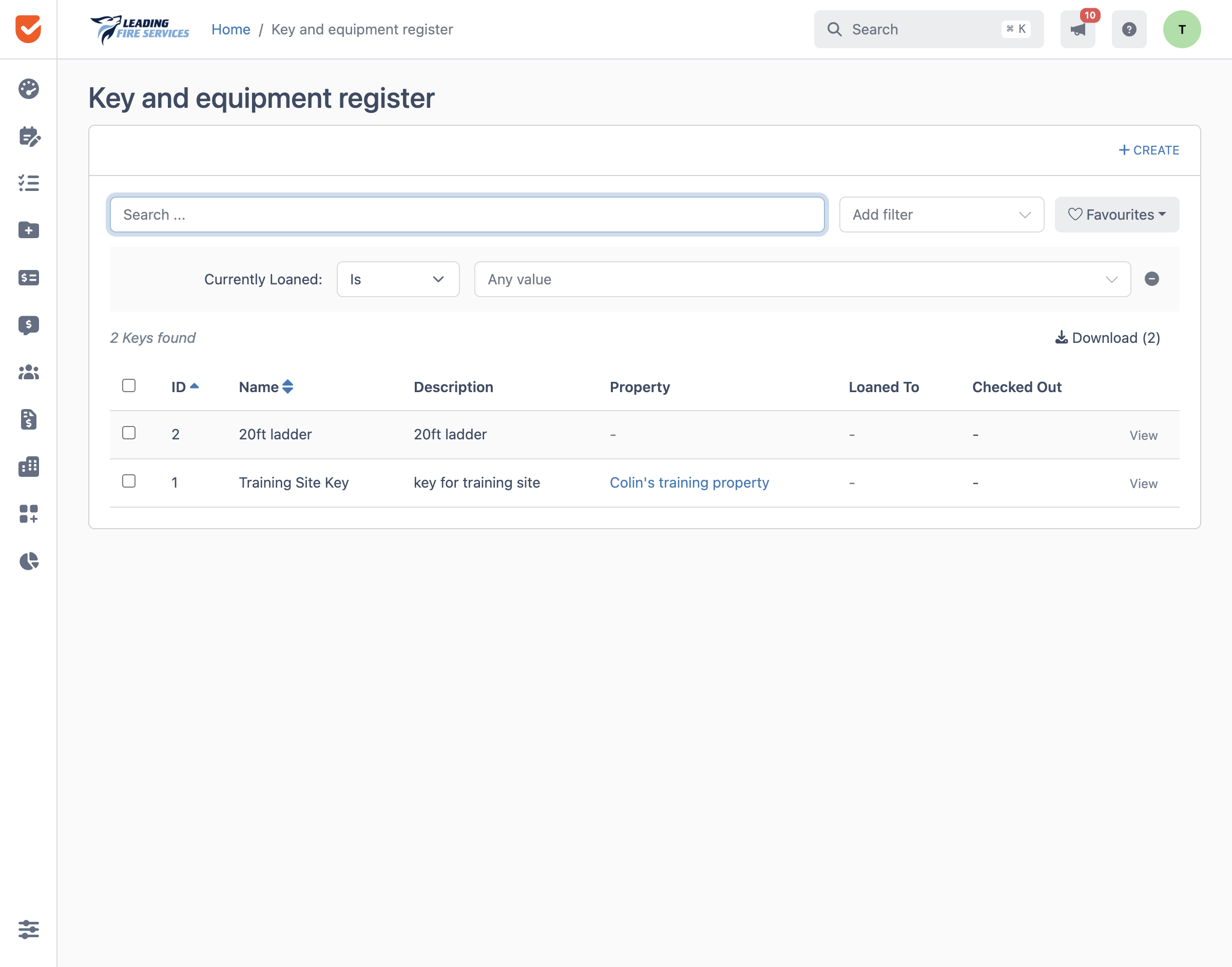The height and width of the screenshot is (967, 1232).
Task: Sort table by ID column
Action: point(185,386)
